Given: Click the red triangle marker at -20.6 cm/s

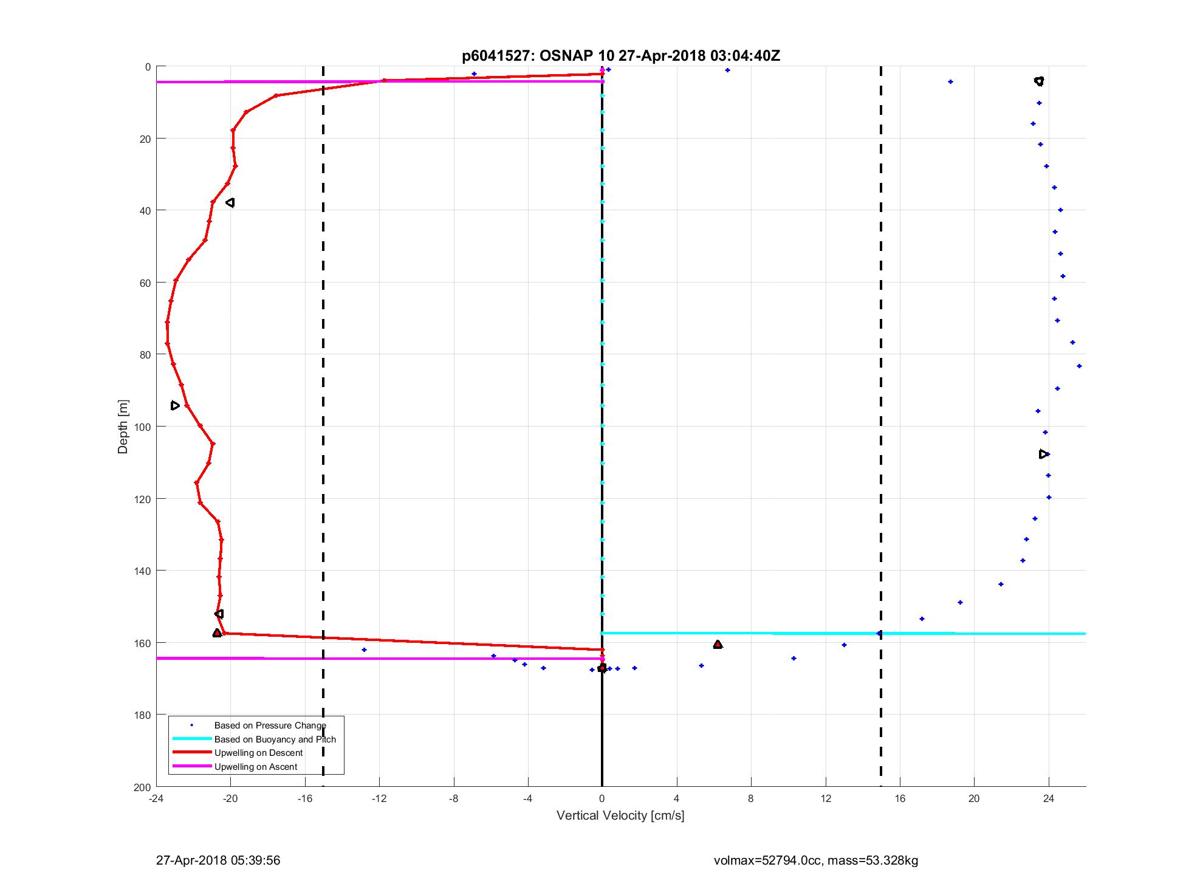Looking at the screenshot, I should point(217,633).
